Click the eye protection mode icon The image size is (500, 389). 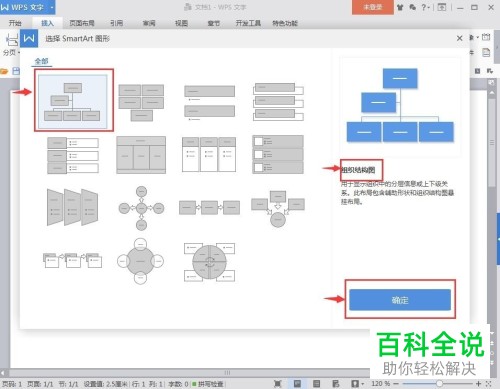pos(355,384)
